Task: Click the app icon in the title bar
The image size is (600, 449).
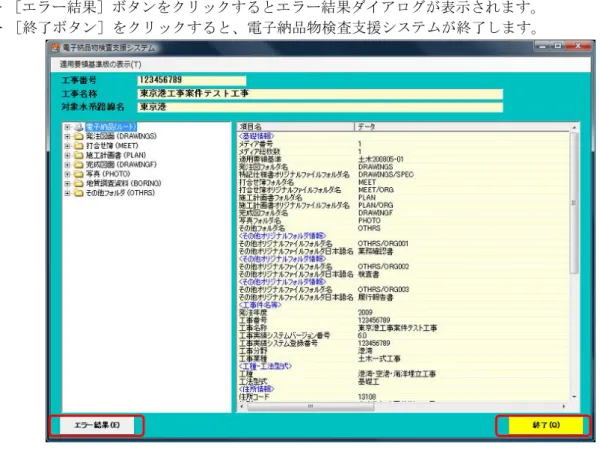Action: click(x=56, y=48)
